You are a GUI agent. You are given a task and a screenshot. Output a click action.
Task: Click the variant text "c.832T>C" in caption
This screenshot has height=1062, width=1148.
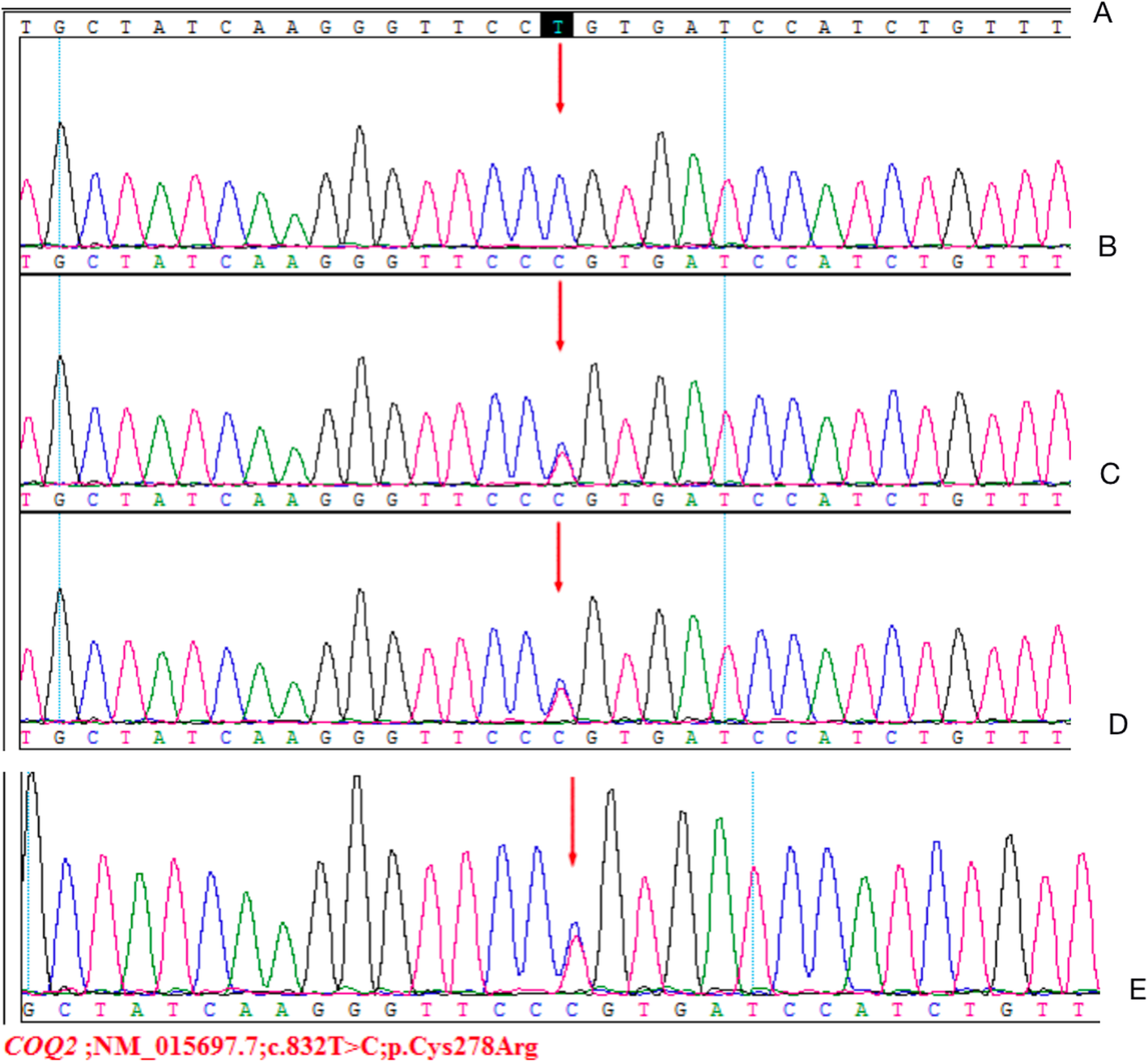321,1047
